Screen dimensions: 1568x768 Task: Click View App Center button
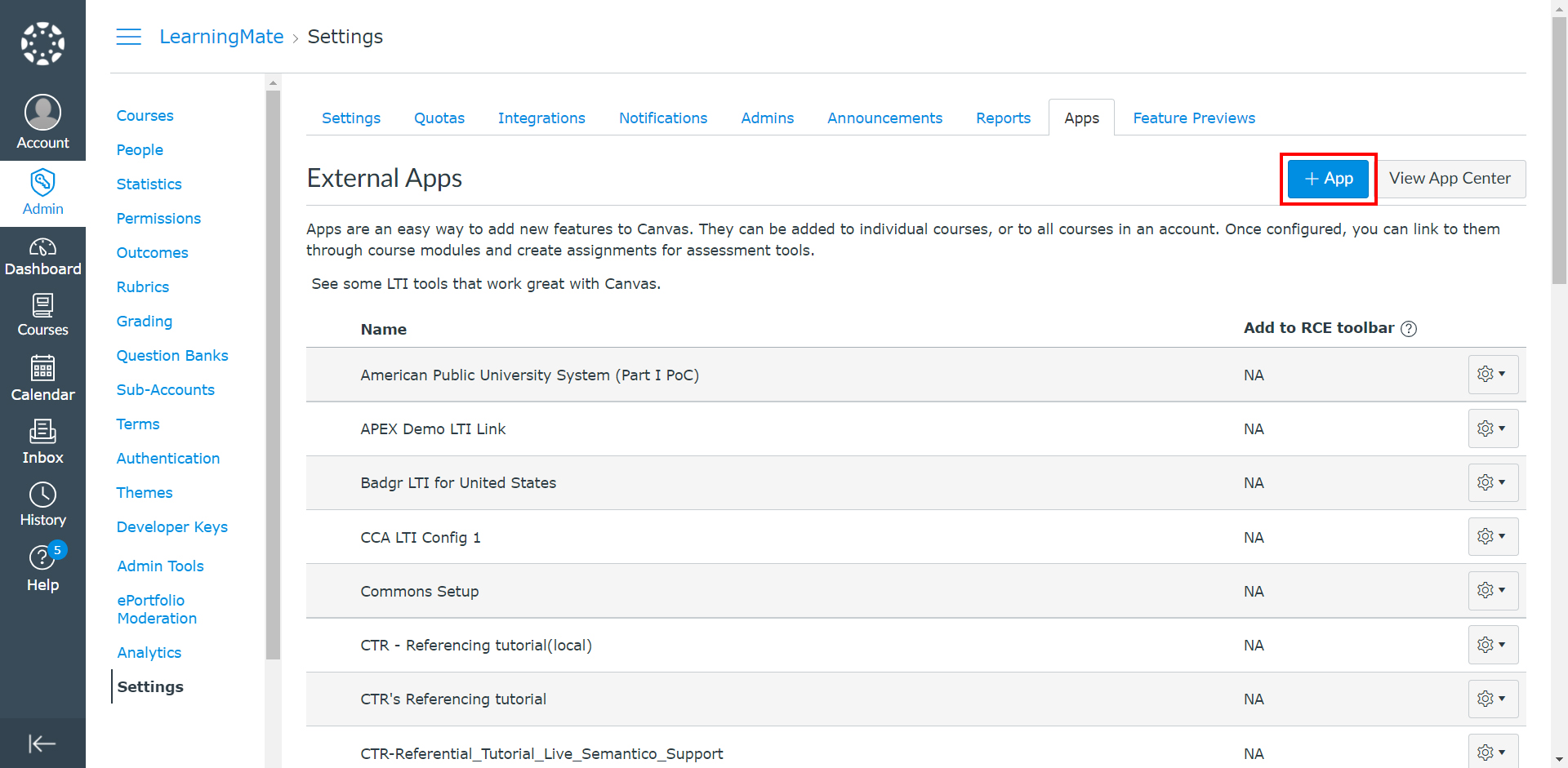click(x=1450, y=179)
